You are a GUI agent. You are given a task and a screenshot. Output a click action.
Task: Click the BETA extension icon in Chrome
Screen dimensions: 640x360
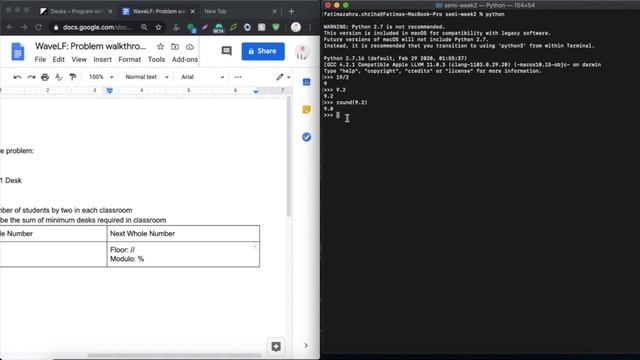pyautogui.click(x=219, y=28)
